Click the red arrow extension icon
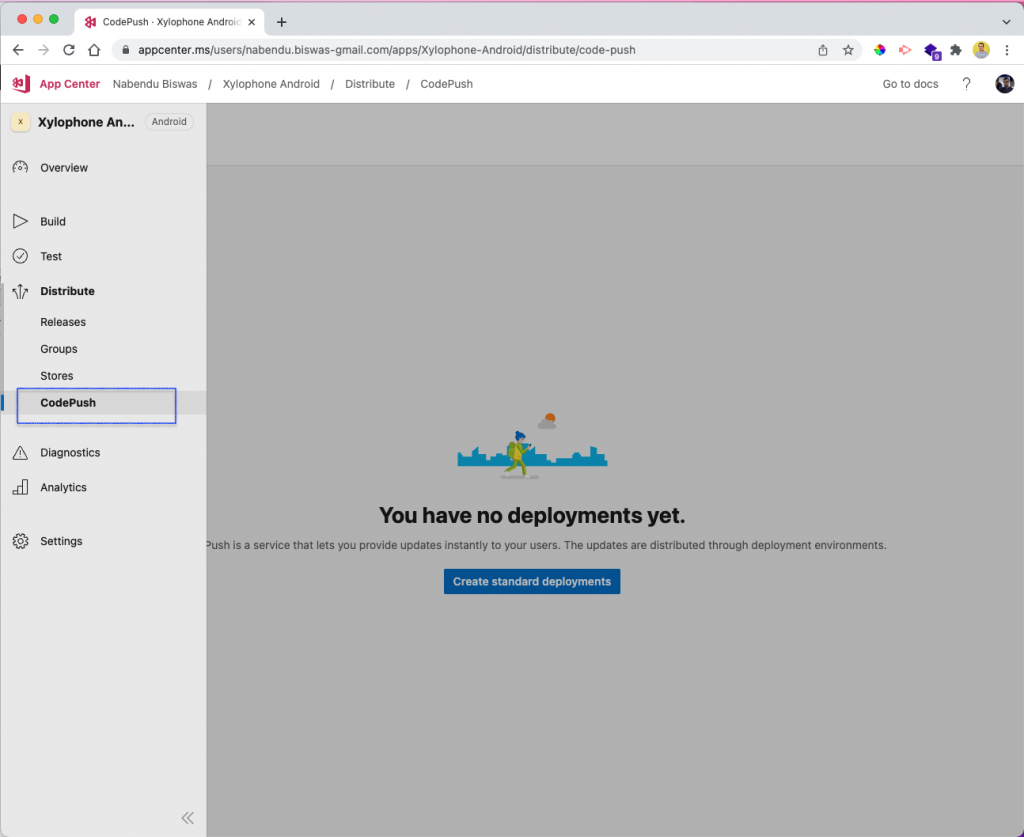 905,50
